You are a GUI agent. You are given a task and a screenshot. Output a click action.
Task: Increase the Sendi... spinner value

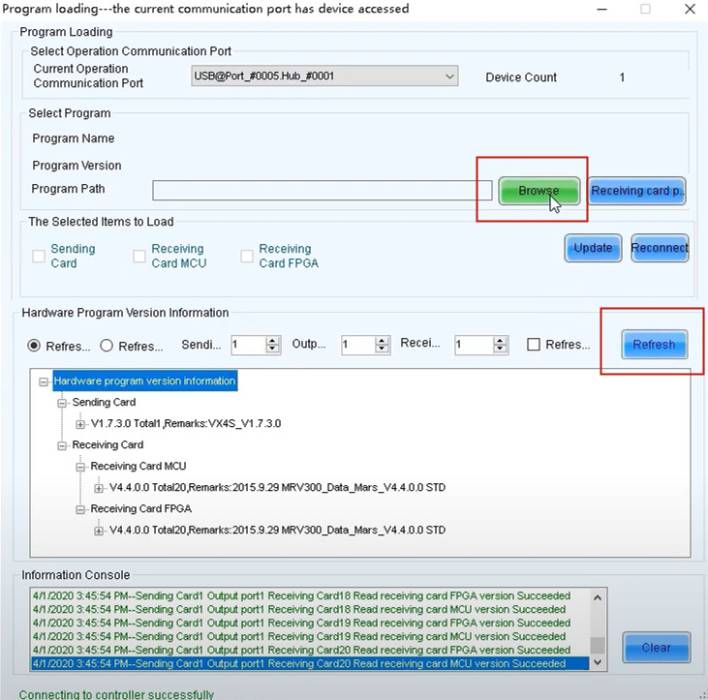273,340
